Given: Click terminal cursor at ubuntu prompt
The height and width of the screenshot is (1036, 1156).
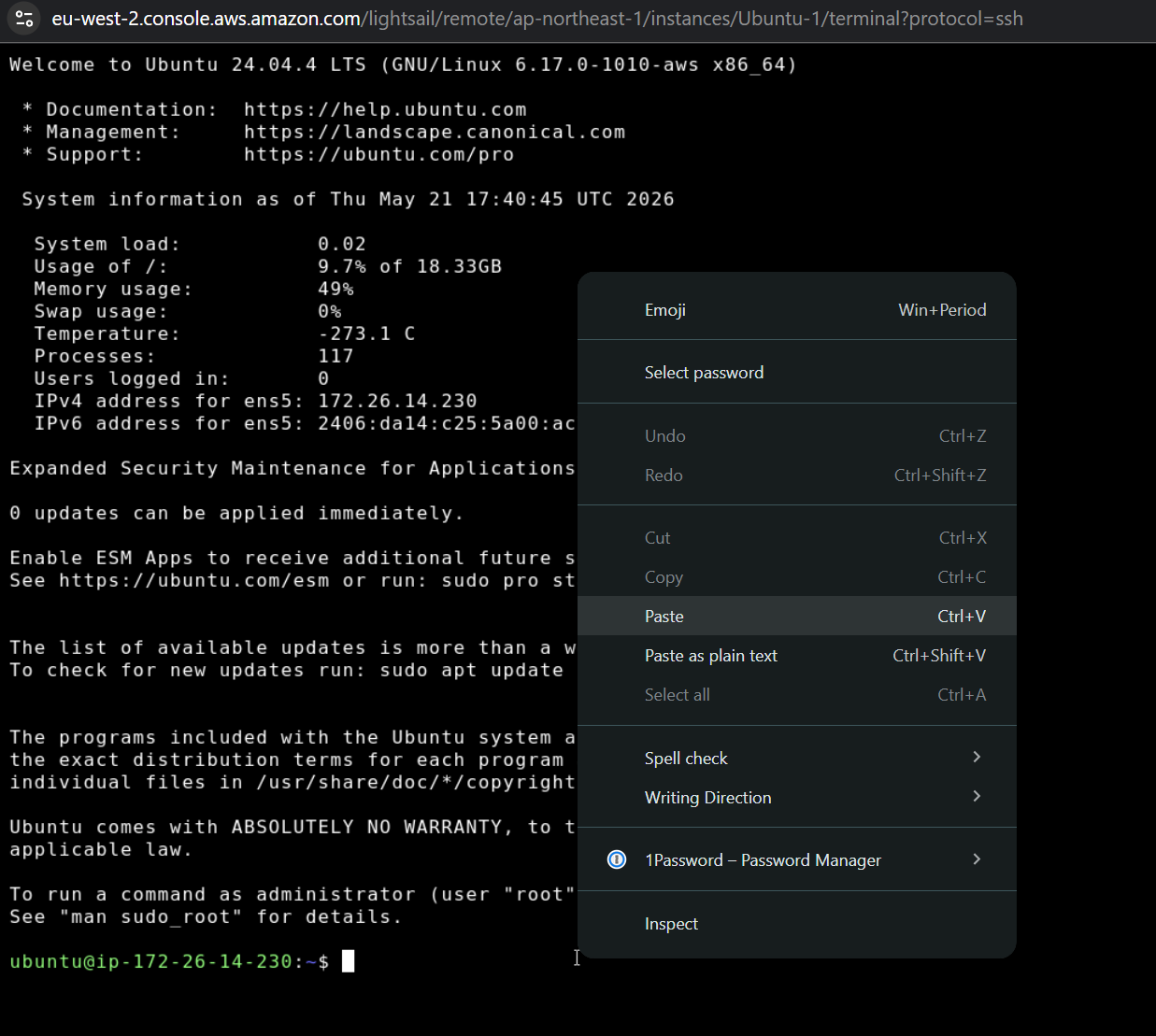Looking at the screenshot, I should click(348, 961).
